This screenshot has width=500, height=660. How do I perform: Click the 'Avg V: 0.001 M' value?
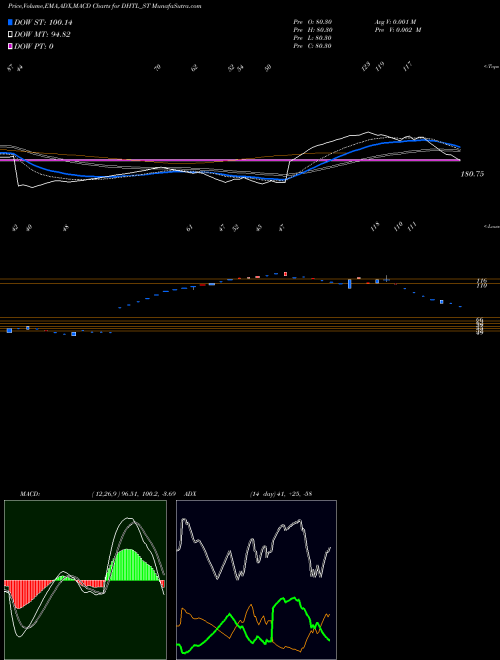pos(397,22)
